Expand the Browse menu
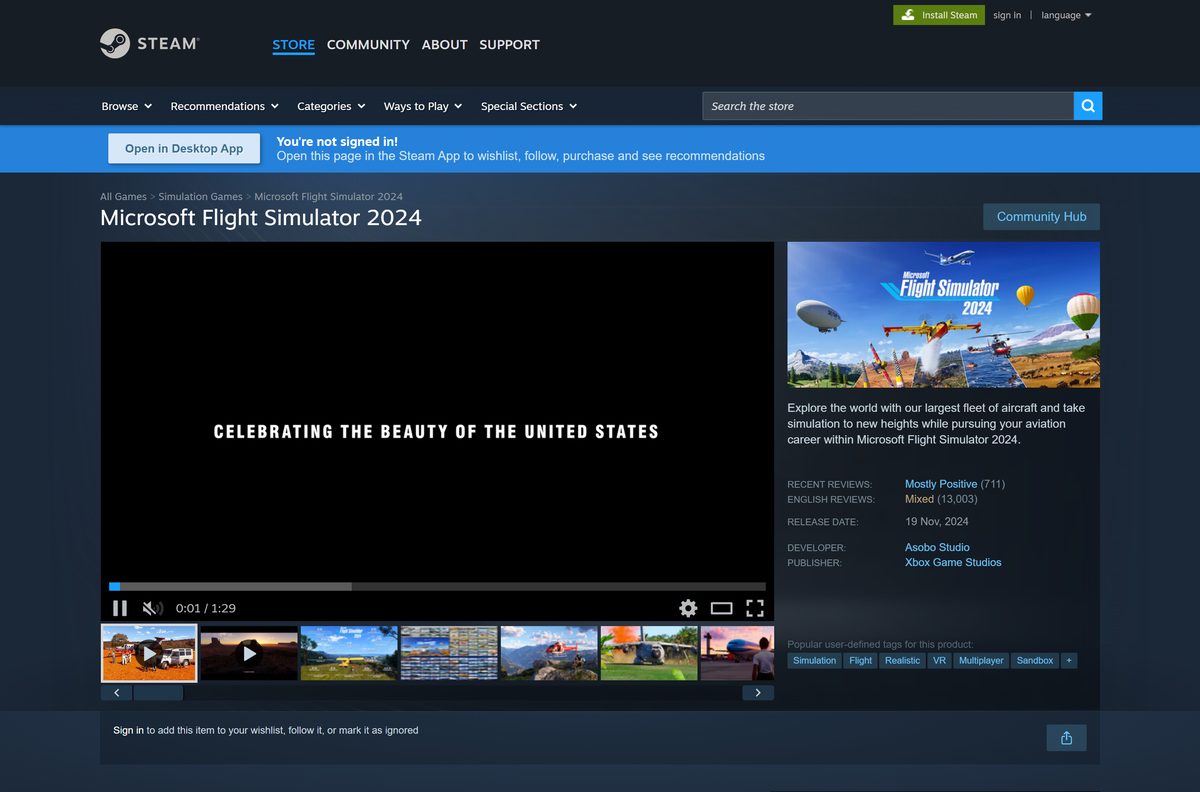 [x=127, y=106]
